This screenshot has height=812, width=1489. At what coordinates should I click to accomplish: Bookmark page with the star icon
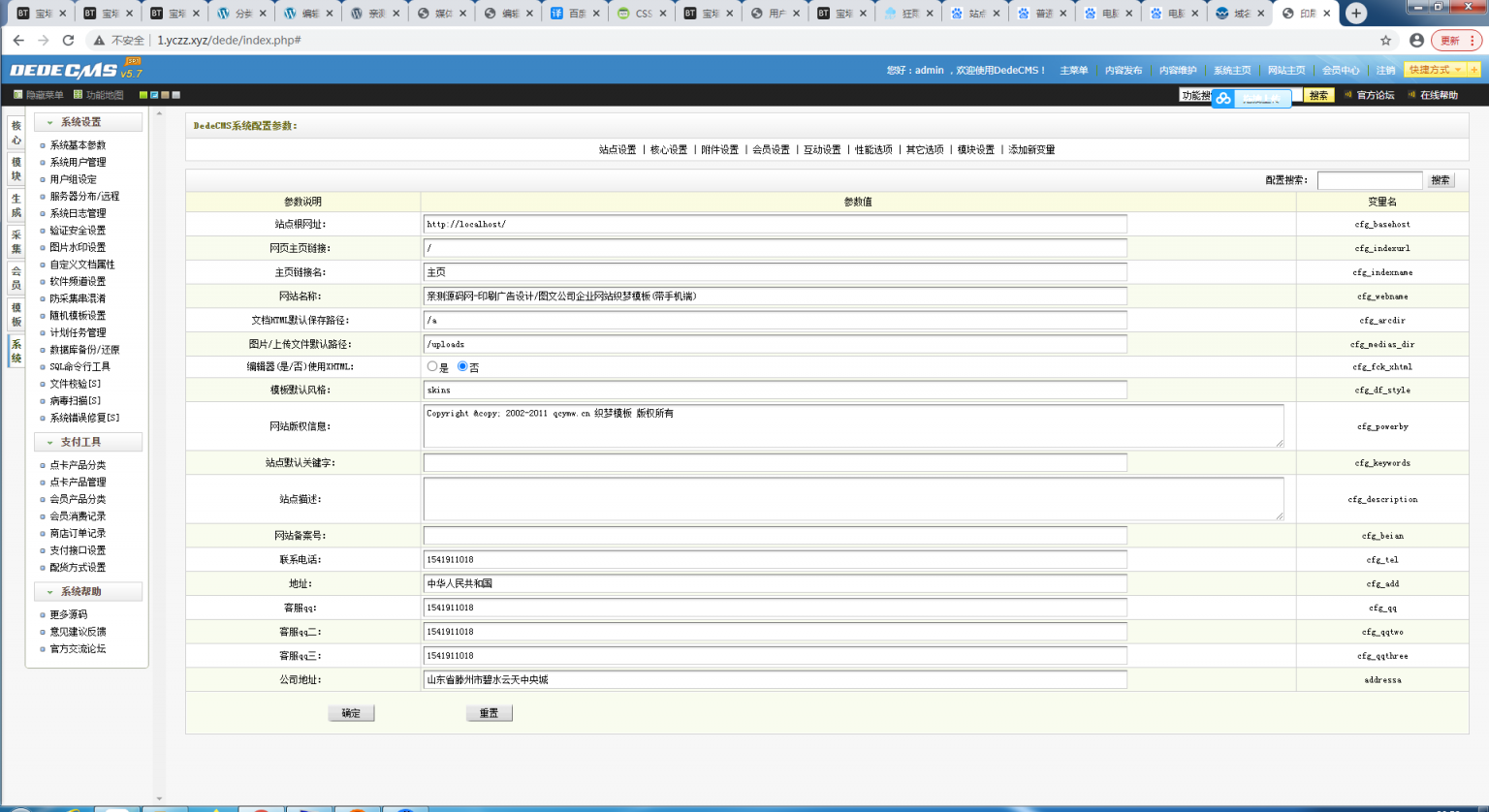[x=1385, y=41]
